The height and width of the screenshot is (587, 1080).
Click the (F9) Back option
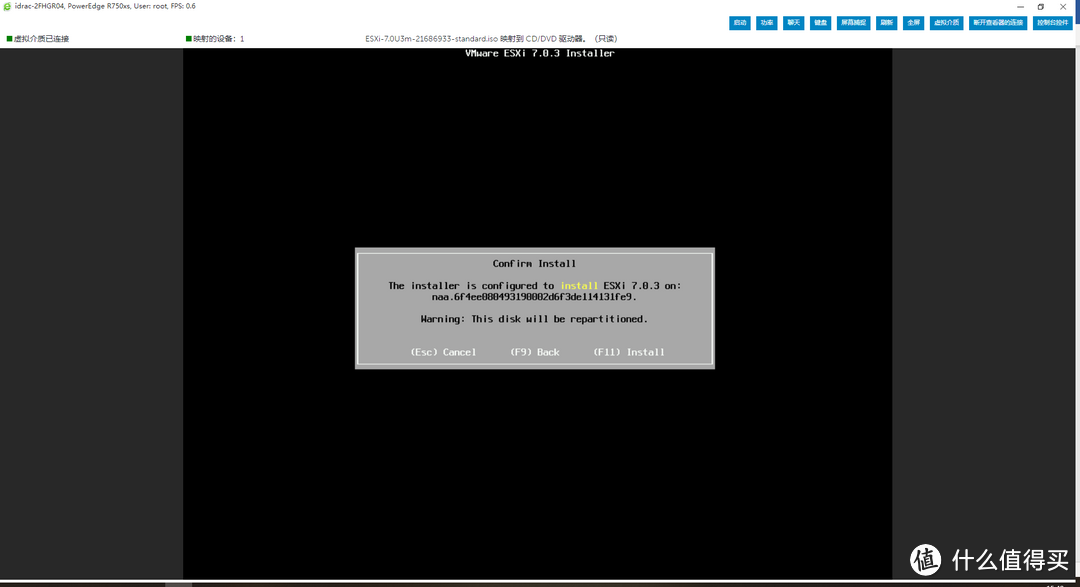click(534, 352)
